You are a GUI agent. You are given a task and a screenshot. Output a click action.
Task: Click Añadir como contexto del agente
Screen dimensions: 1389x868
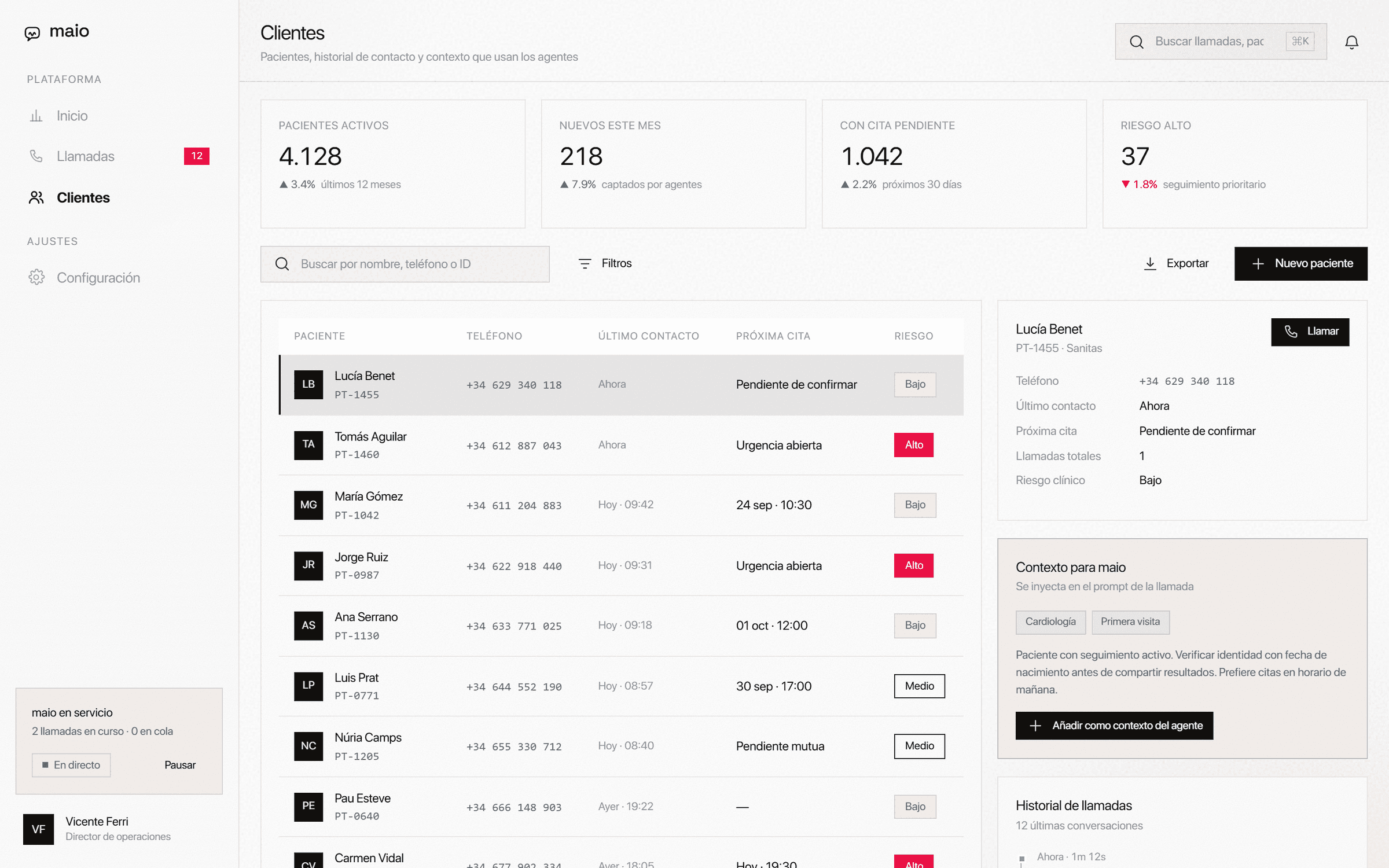coord(1114,726)
